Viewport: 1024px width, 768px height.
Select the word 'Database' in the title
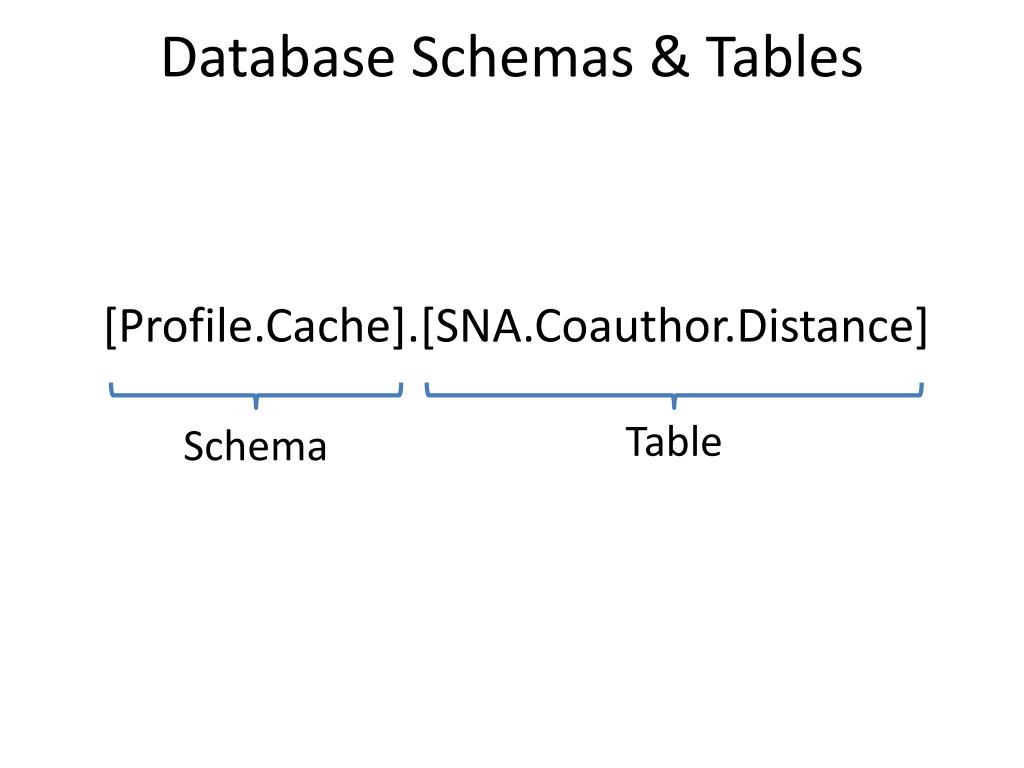[278, 57]
